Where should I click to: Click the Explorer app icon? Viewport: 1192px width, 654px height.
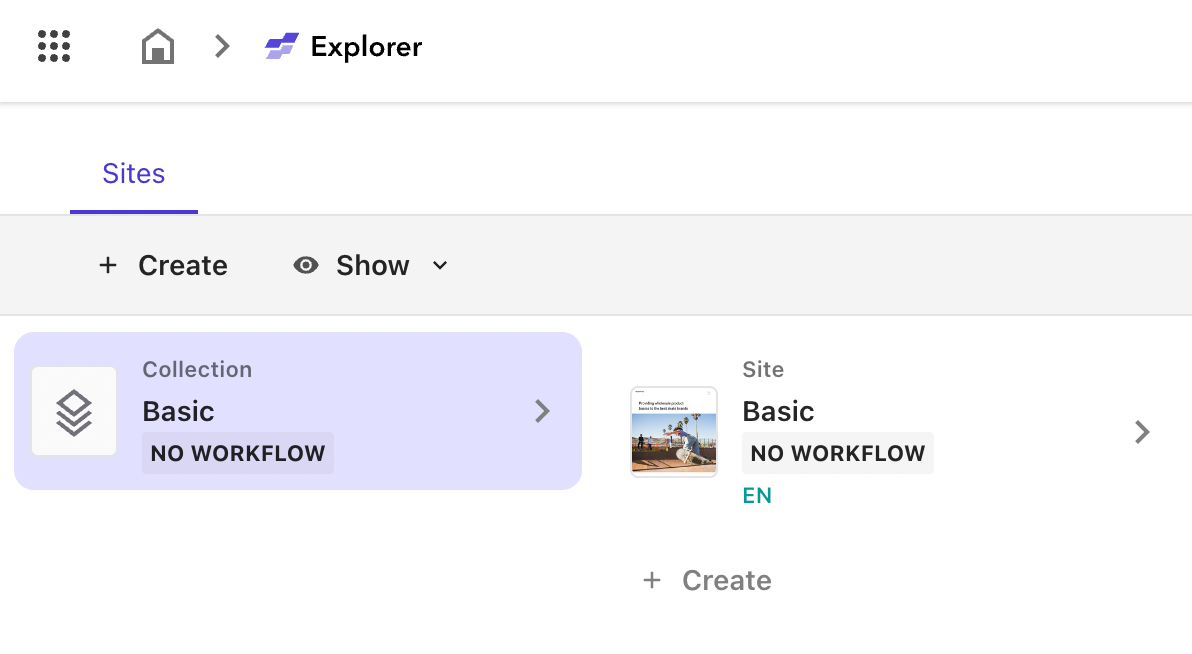(281, 46)
